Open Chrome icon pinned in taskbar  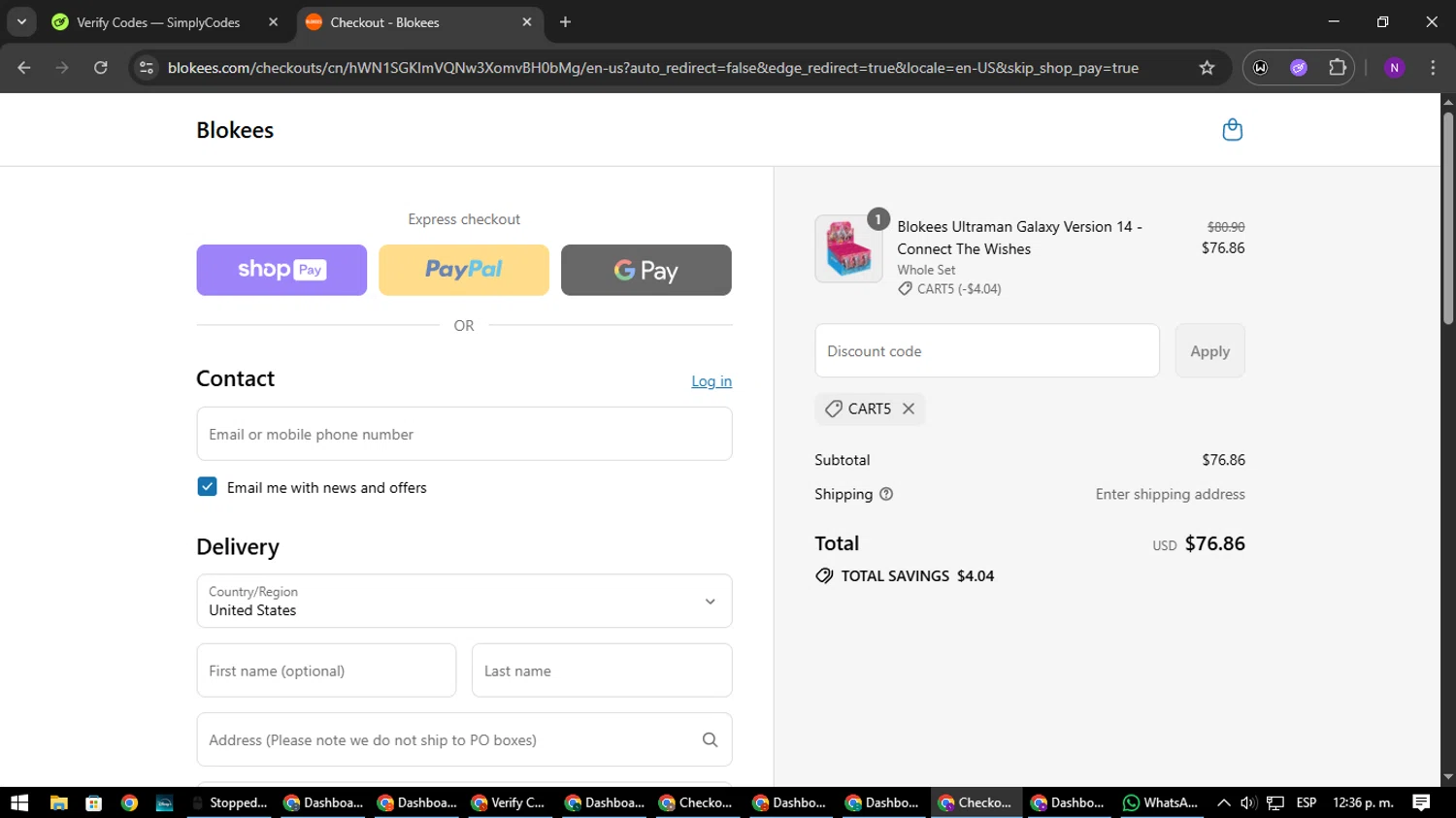coord(129,802)
